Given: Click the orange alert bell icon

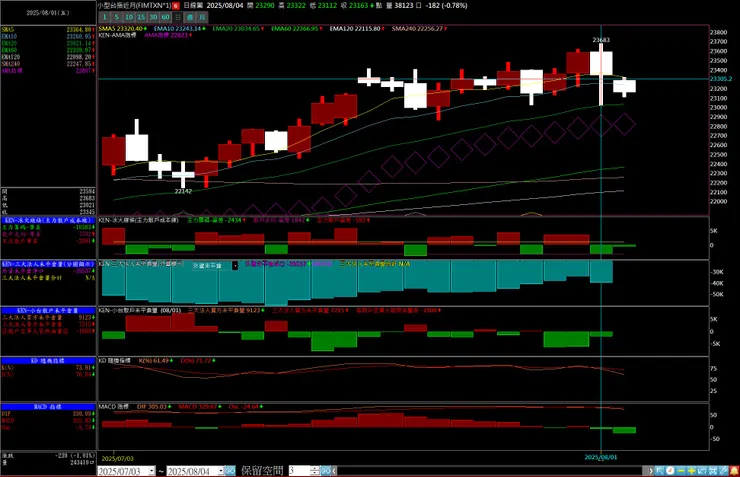Looking at the screenshot, I should (734, 470).
